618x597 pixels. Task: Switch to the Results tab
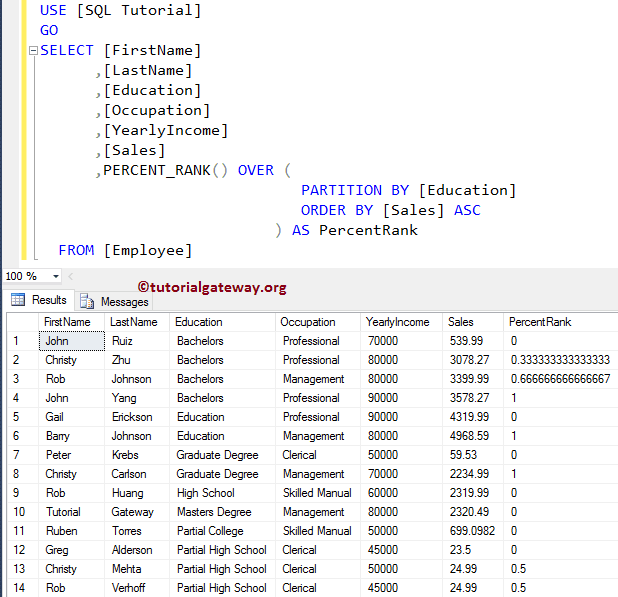click(39, 300)
